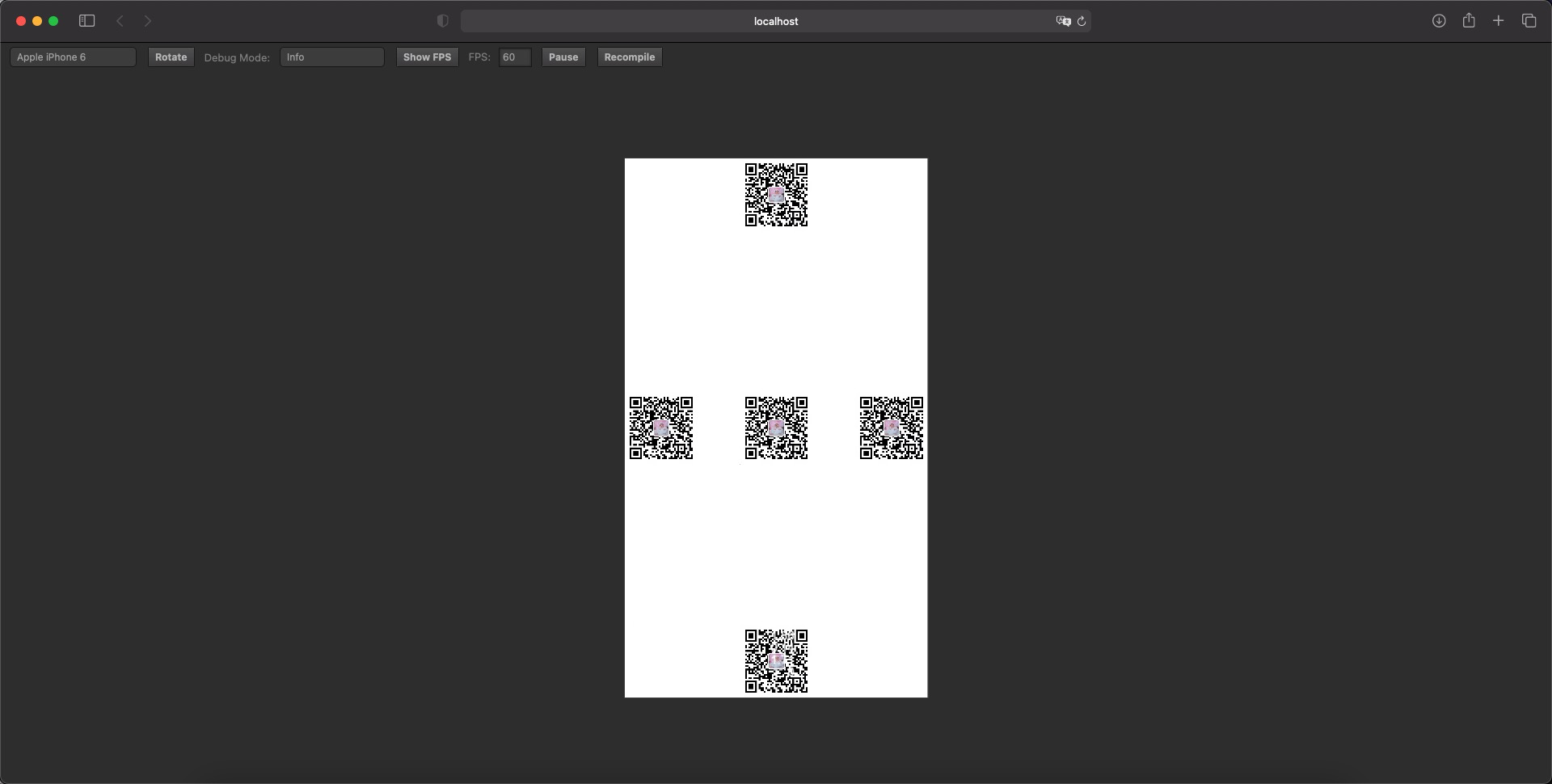
Task: Click the green full-screen window button
Action: click(x=53, y=21)
